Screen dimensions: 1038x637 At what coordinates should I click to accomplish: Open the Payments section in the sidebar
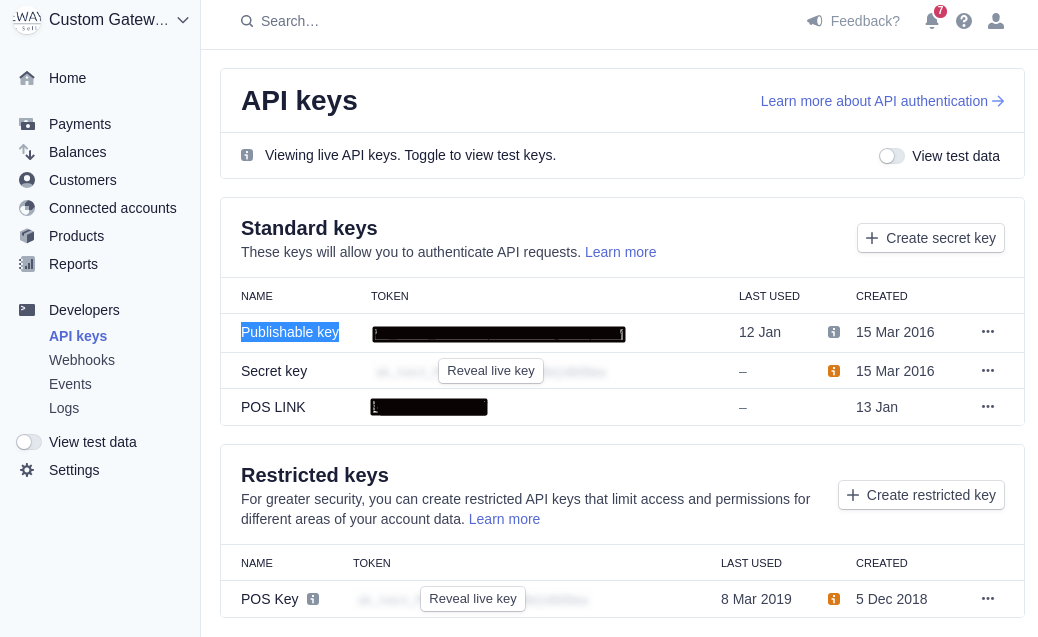pos(79,124)
